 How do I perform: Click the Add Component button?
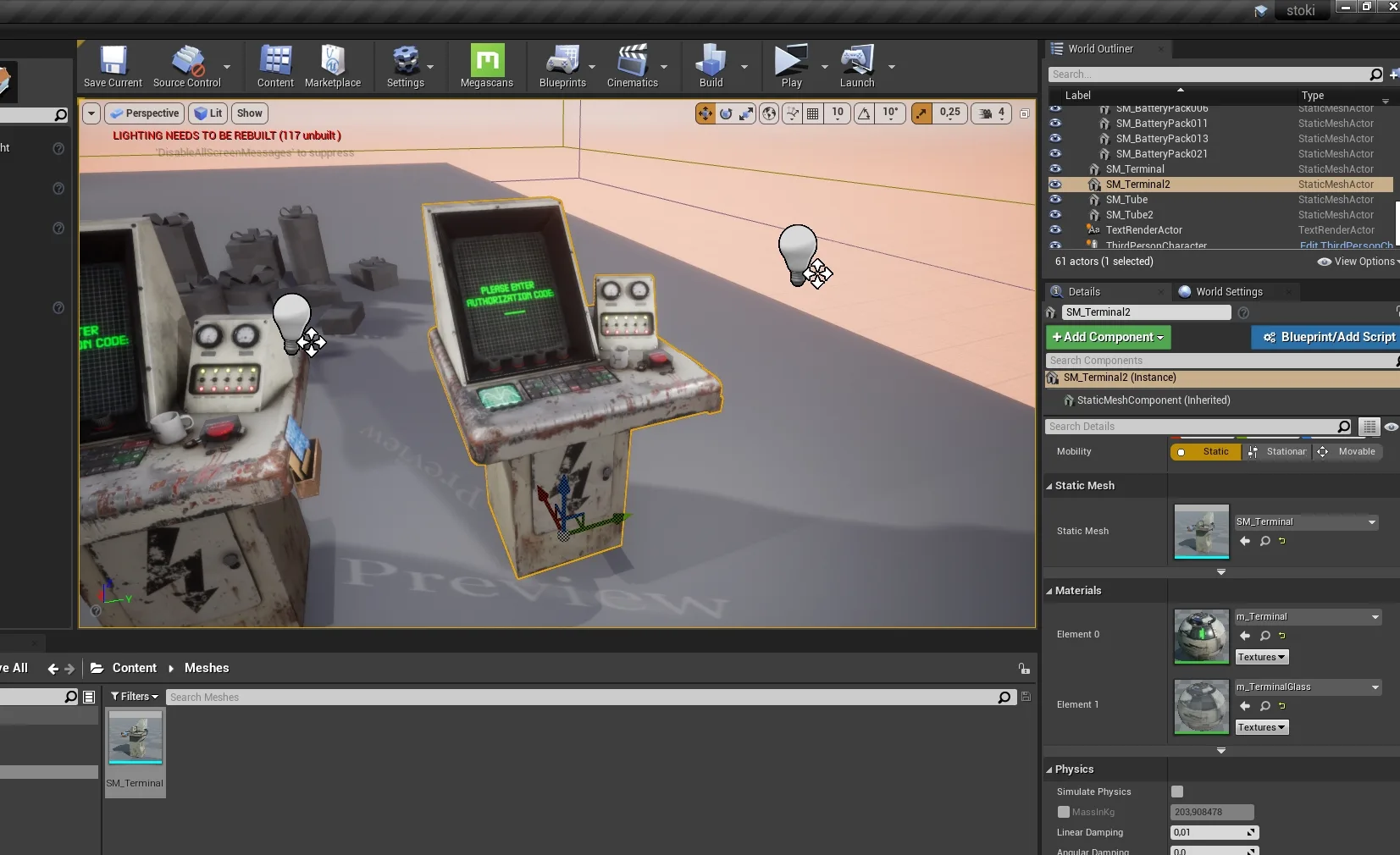(x=1108, y=337)
